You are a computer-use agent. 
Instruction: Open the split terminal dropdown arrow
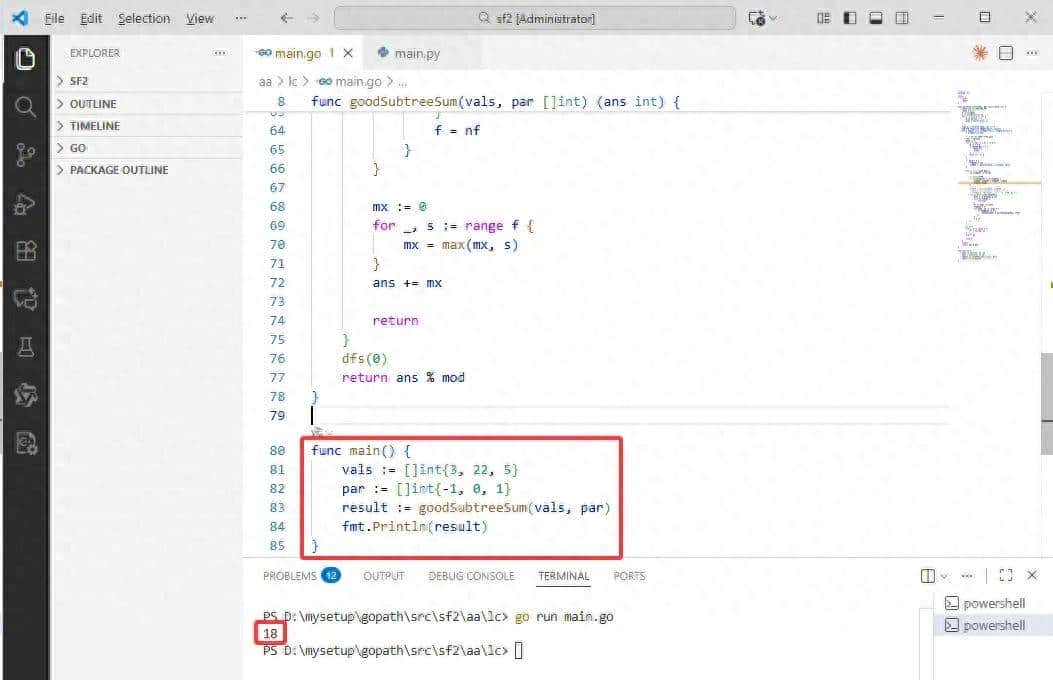[944, 576]
